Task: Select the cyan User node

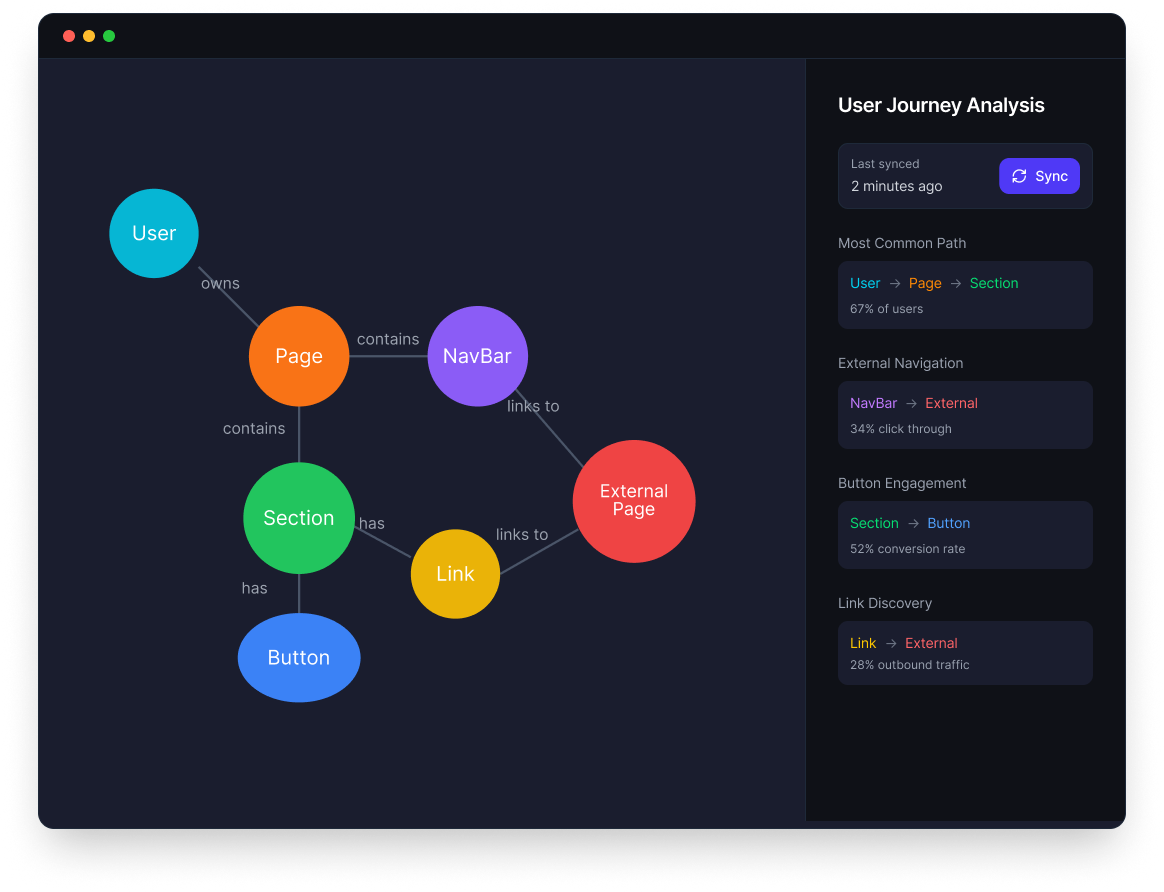Action: (x=154, y=233)
